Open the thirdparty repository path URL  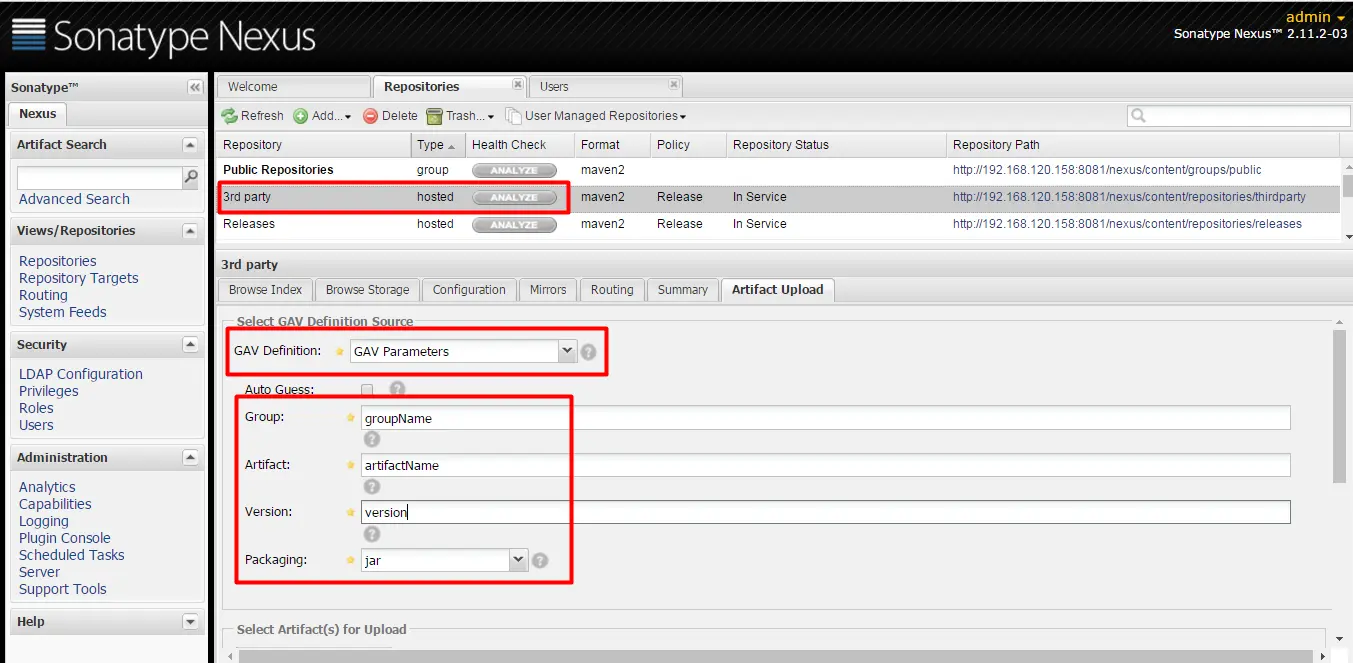(x=1129, y=197)
